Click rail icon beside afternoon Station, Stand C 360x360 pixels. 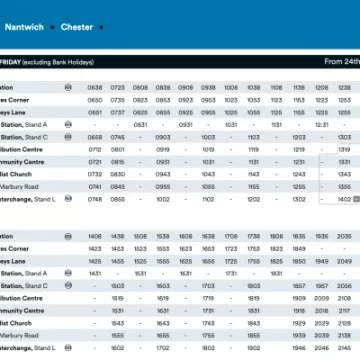pos(68,286)
